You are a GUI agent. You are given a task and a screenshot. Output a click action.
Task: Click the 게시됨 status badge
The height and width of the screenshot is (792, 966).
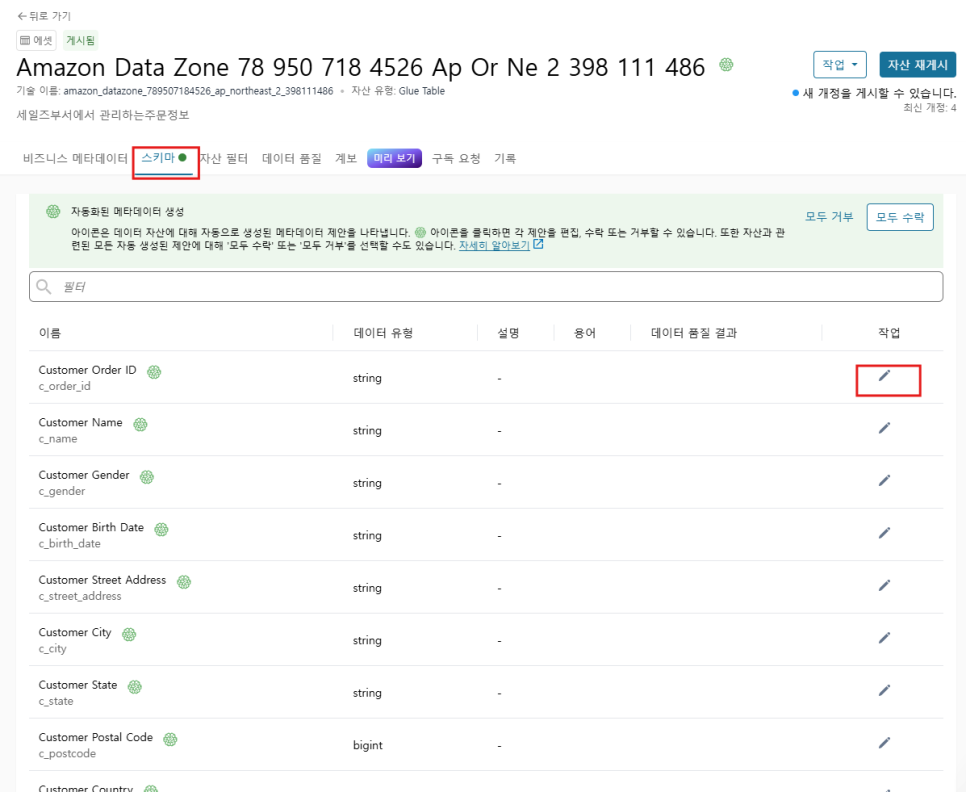click(81, 41)
